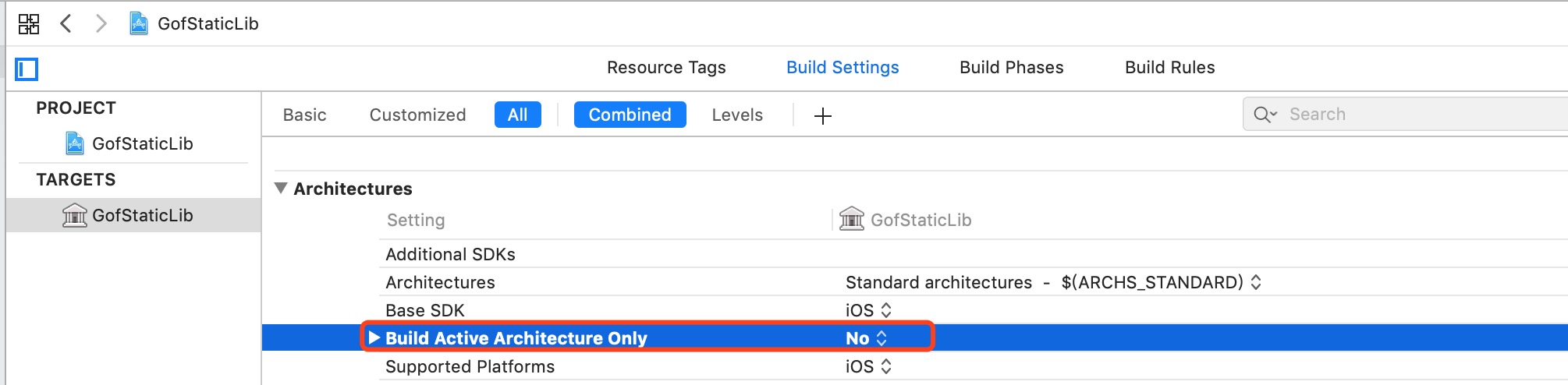Open the Resource Tags tab
The height and width of the screenshot is (385, 1568).
tap(666, 68)
